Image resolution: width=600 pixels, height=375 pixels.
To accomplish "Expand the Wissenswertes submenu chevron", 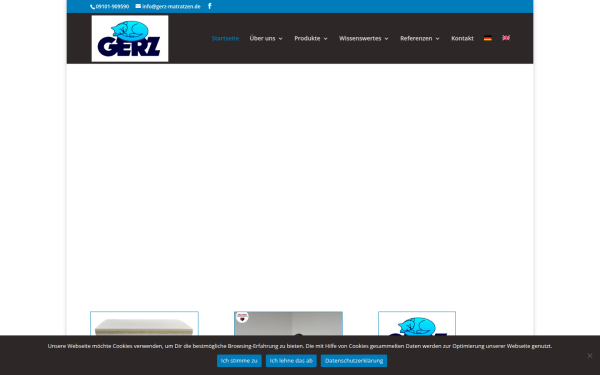I will (x=386, y=39).
